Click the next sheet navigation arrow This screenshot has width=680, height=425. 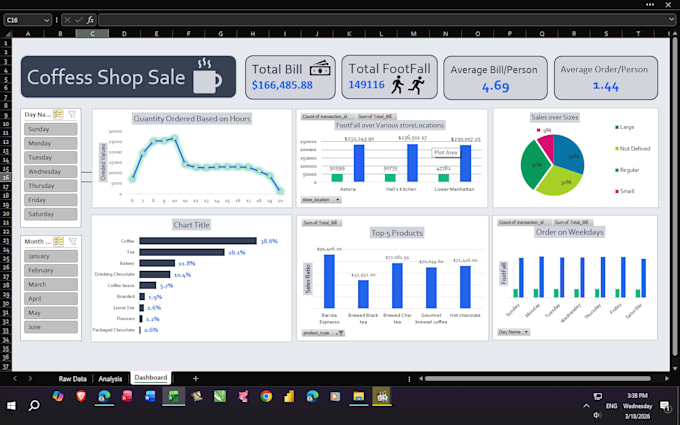coord(30,379)
